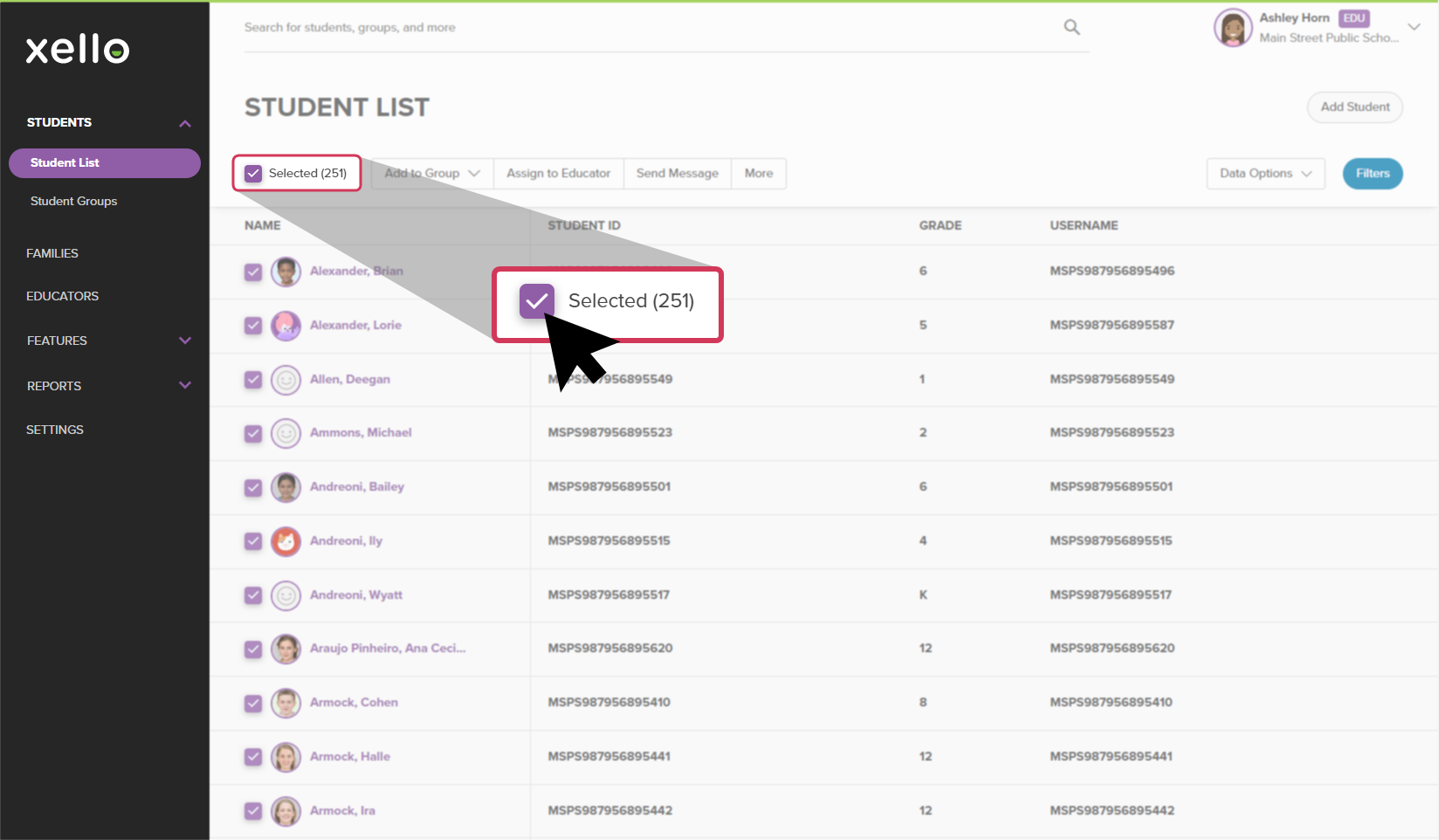Go to Student Groups in sidebar
The image size is (1439, 840).
click(x=73, y=201)
